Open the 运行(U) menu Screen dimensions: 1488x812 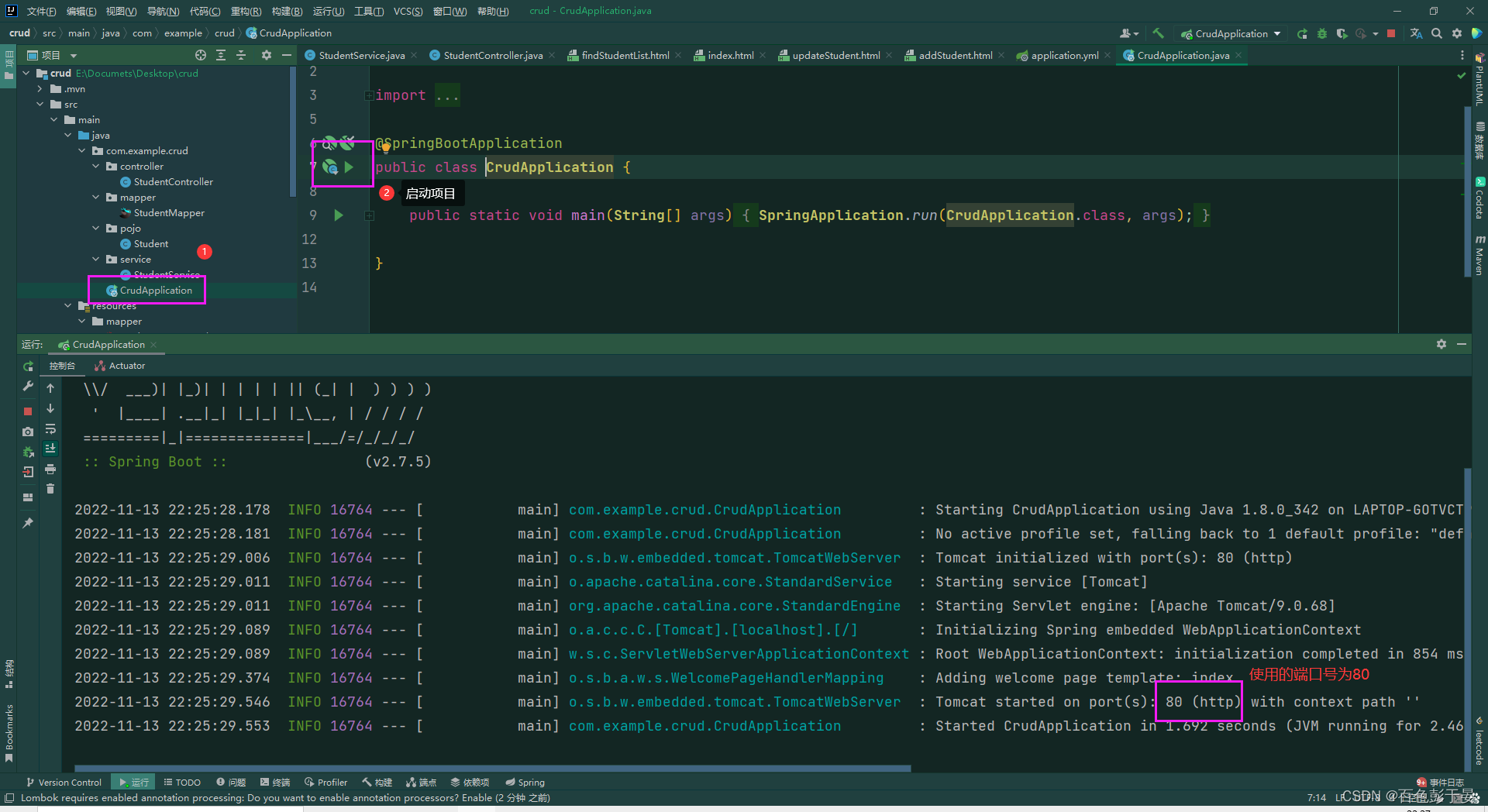pyautogui.click(x=329, y=11)
